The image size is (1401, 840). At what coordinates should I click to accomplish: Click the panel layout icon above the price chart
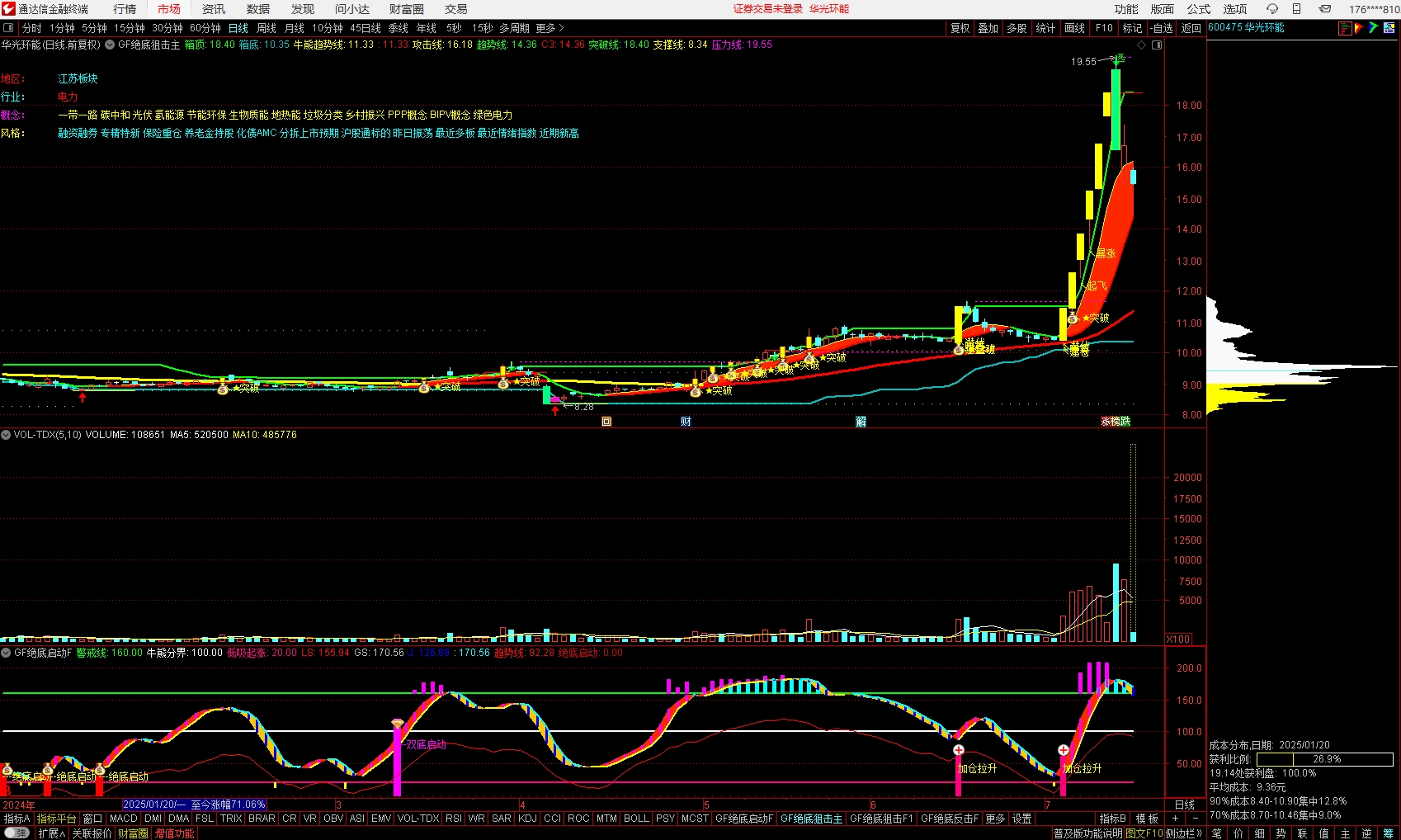[1157, 45]
